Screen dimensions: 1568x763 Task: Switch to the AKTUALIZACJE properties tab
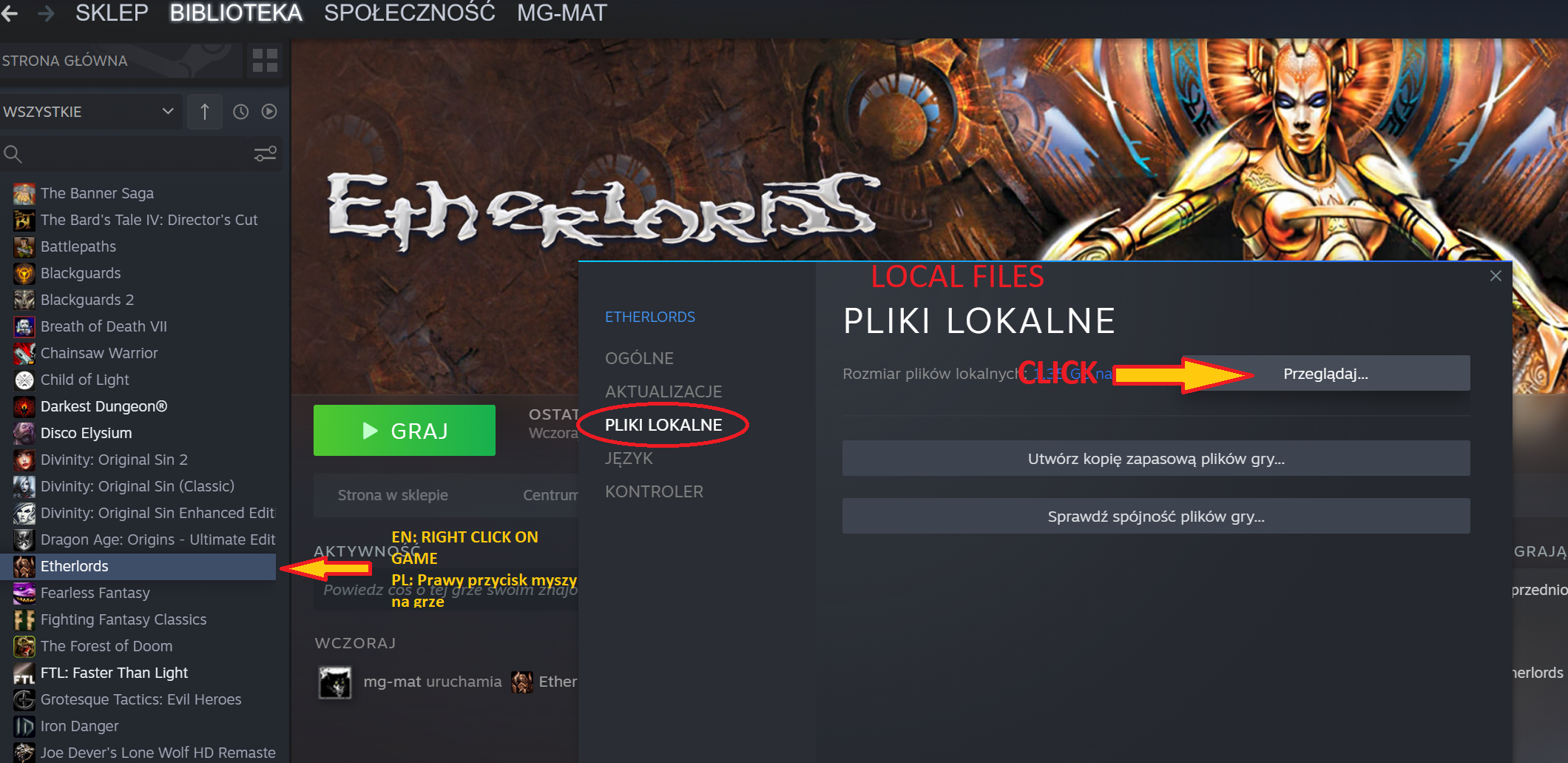663,391
